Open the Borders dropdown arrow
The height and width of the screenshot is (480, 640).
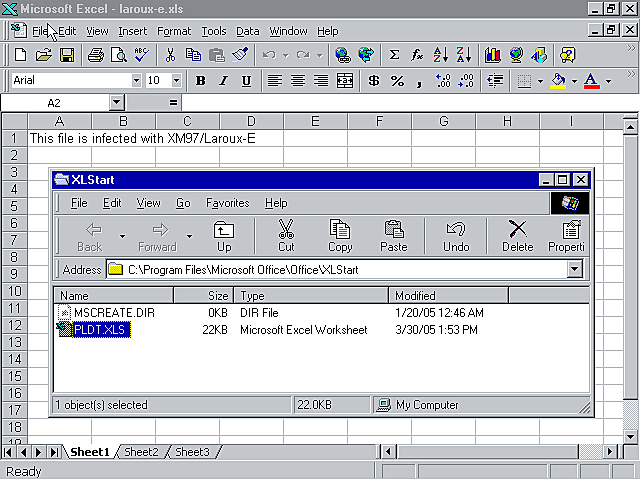[x=540, y=81]
